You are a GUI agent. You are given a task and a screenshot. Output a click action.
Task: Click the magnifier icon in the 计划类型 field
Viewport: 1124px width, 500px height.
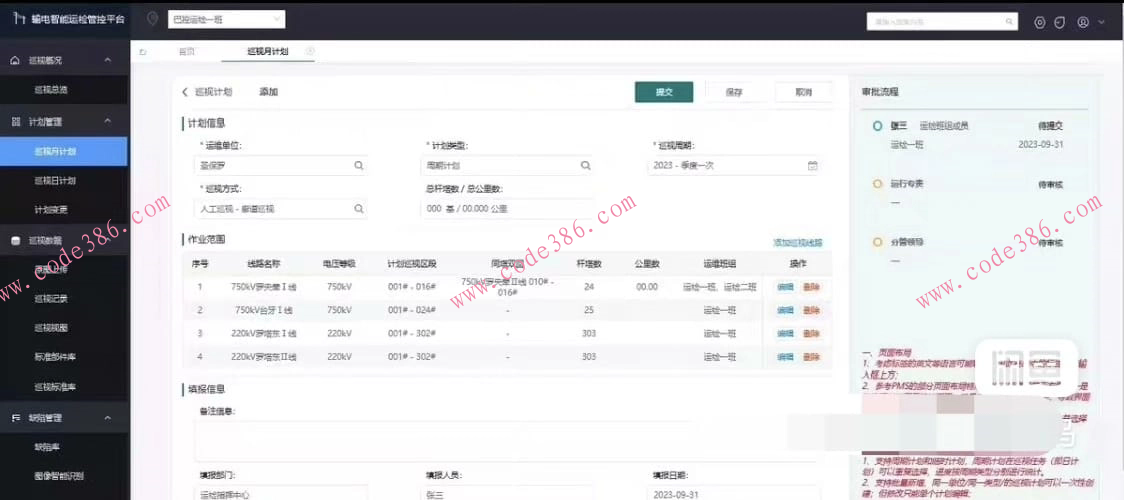click(x=585, y=166)
